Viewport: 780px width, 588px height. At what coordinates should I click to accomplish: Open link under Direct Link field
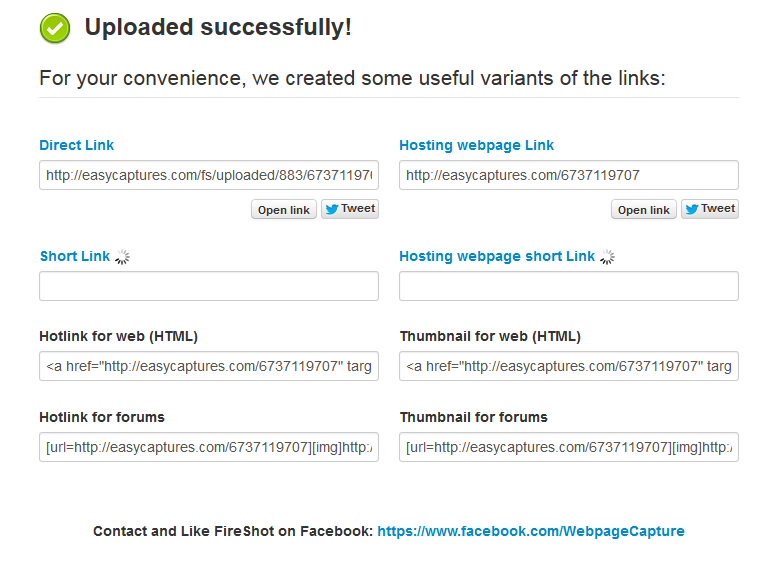(284, 210)
